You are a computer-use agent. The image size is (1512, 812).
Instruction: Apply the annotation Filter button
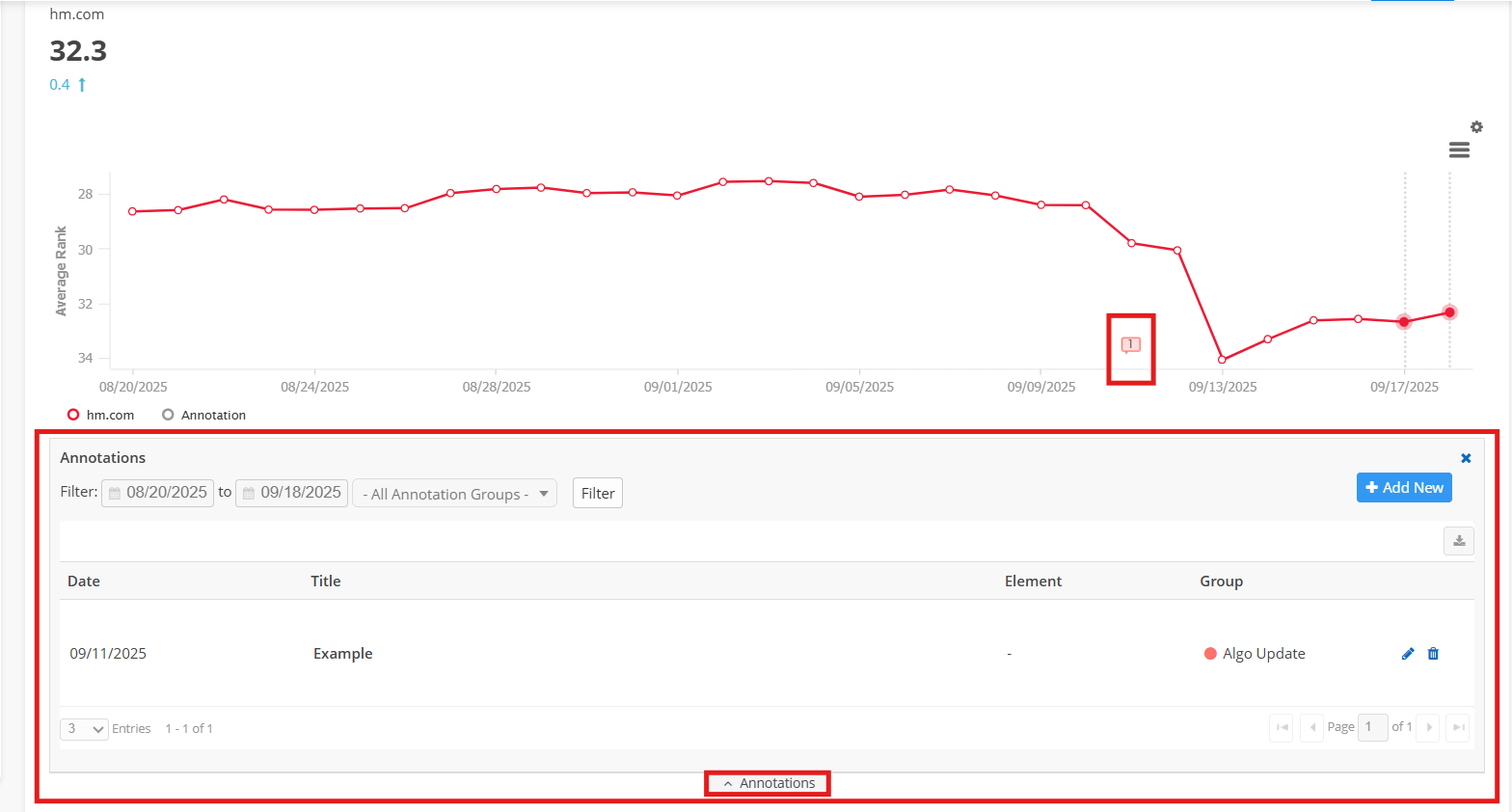coord(597,493)
